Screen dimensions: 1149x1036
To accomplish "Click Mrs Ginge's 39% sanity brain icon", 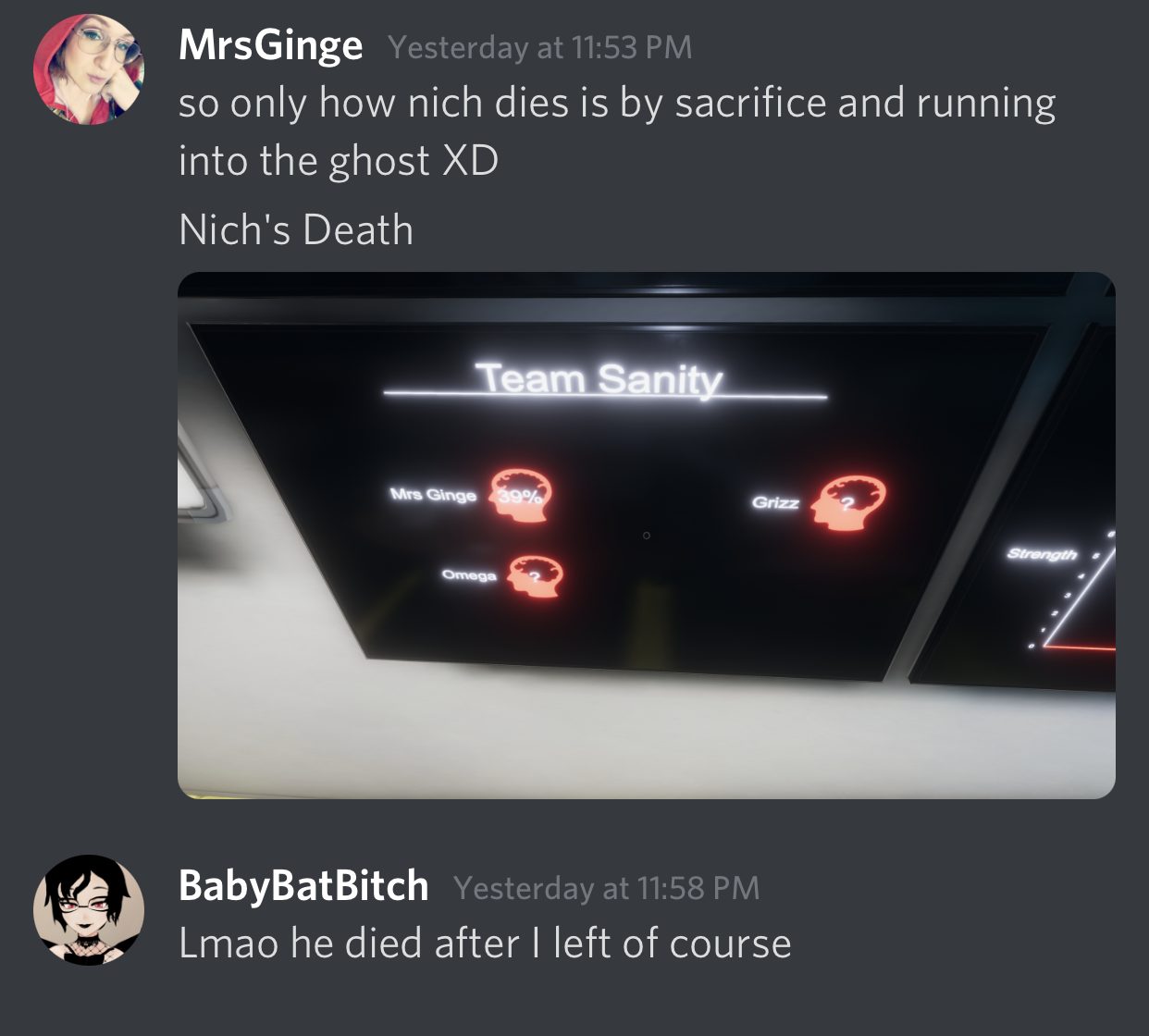I will (x=521, y=495).
